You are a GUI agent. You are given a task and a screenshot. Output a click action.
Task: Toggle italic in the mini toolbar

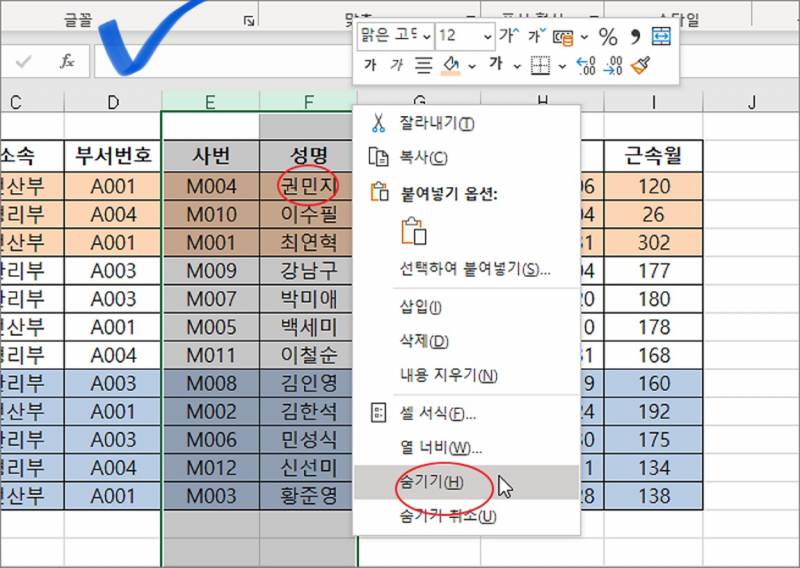(396, 65)
